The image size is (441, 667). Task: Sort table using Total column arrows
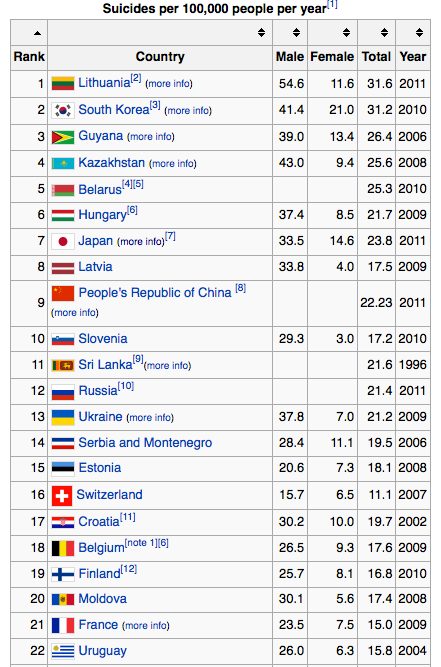384,32
